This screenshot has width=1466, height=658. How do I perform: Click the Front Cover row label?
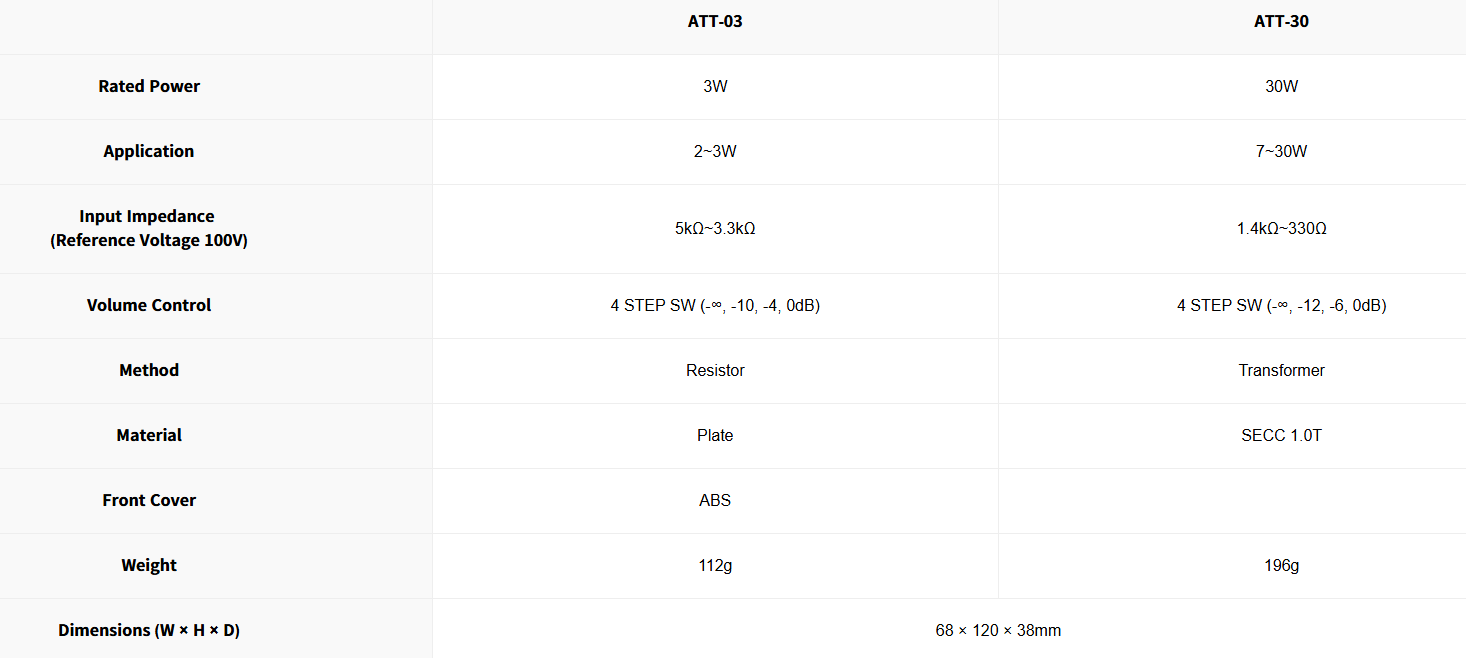click(x=149, y=500)
